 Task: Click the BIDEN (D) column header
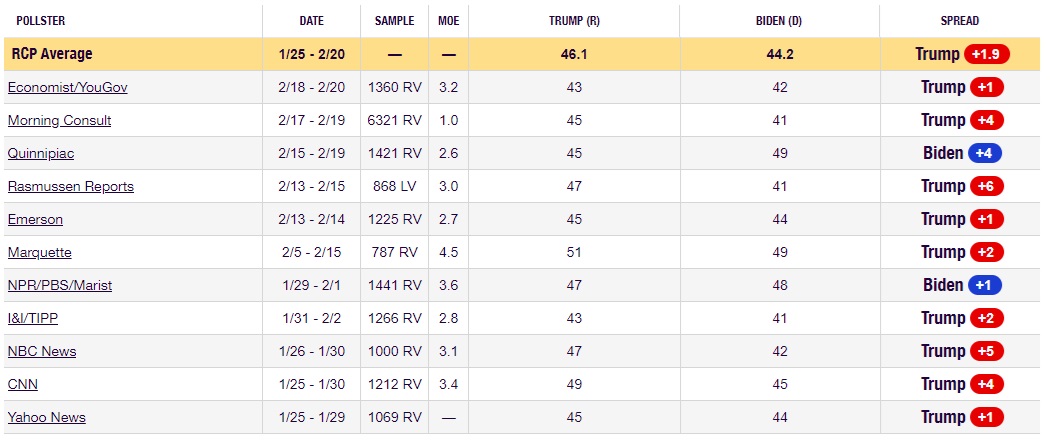point(779,21)
